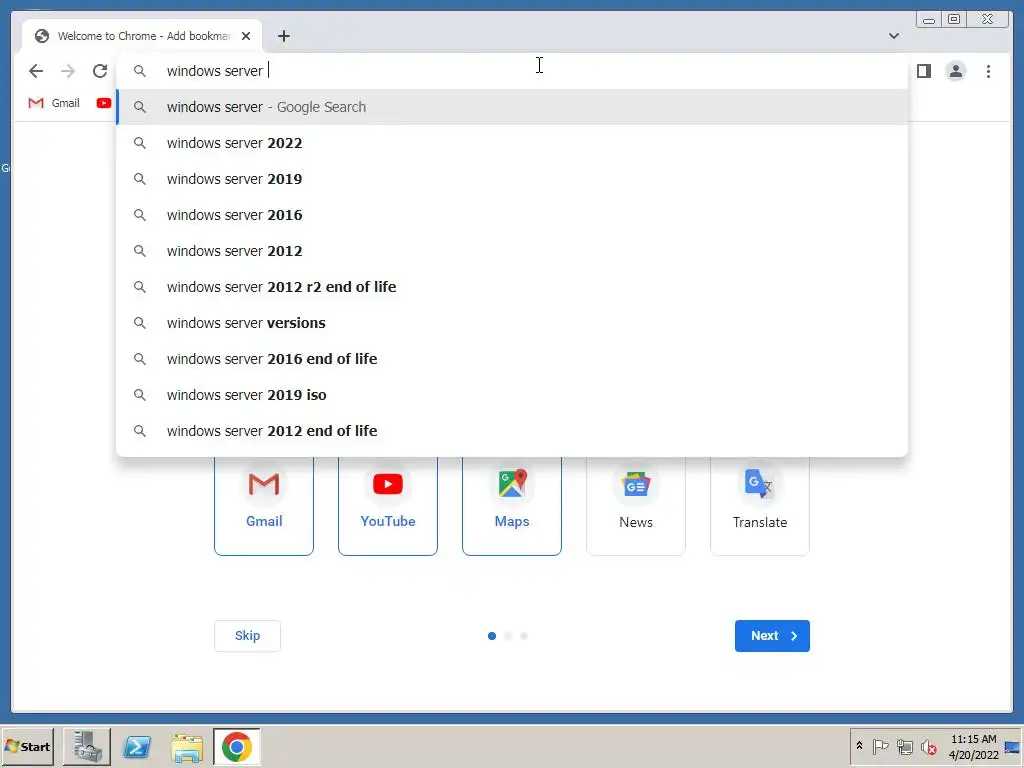The width and height of the screenshot is (1024, 768).
Task: Open the Windows Start menu
Action: click(27, 746)
